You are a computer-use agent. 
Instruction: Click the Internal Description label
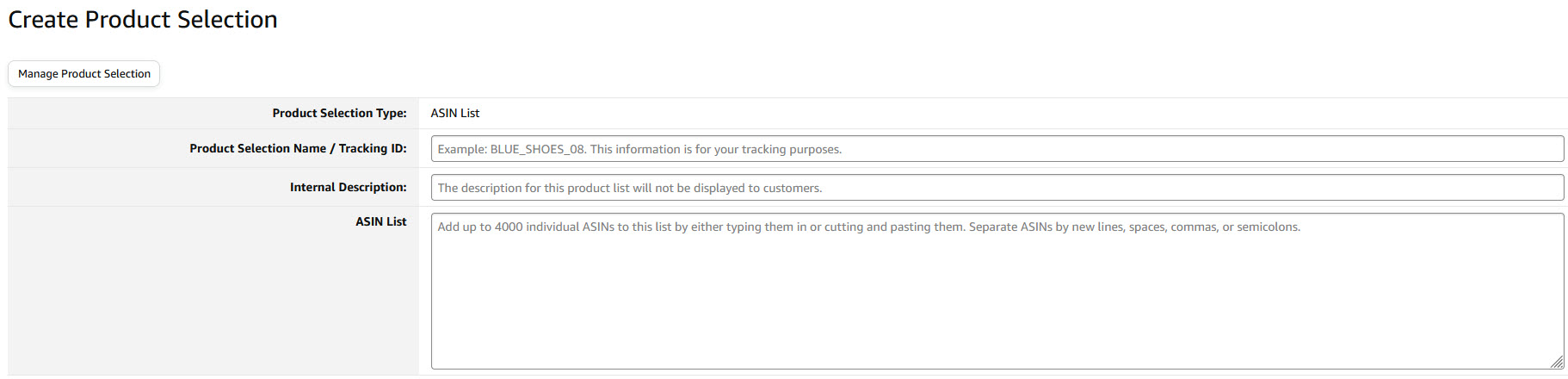tap(348, 188)
